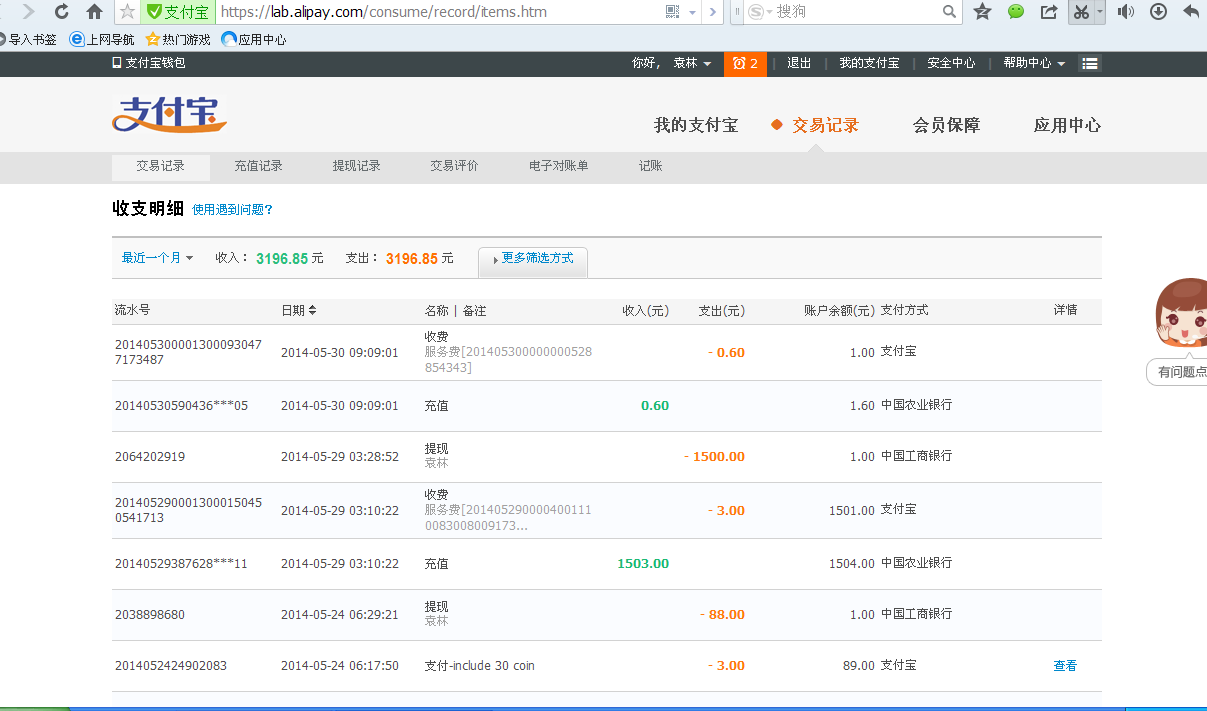Open the screenshot scissors tool
Screen dimensions: 1207x711
[x=1080, y=12]
